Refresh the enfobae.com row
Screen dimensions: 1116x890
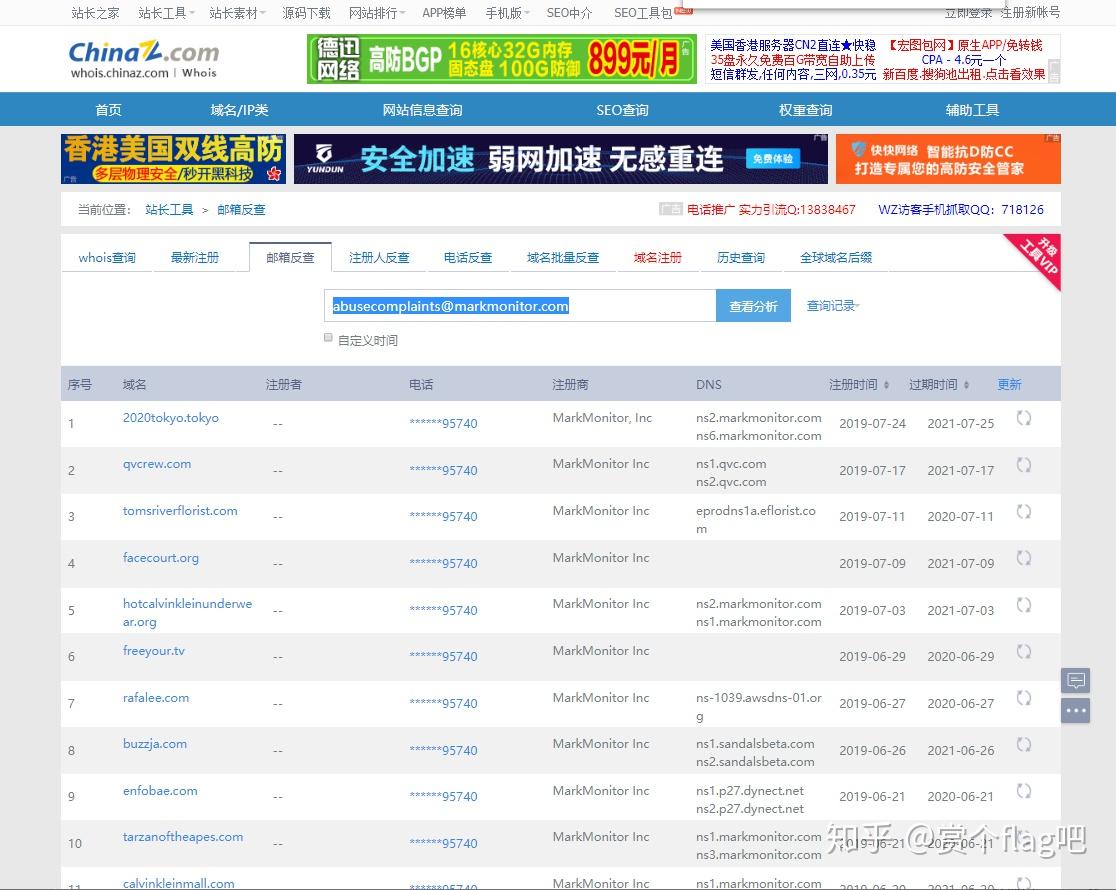[1023, 791]
